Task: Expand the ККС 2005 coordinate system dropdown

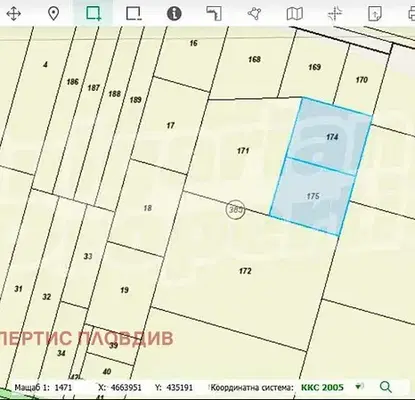Action: pyautogui.click(x=358, y=387)
